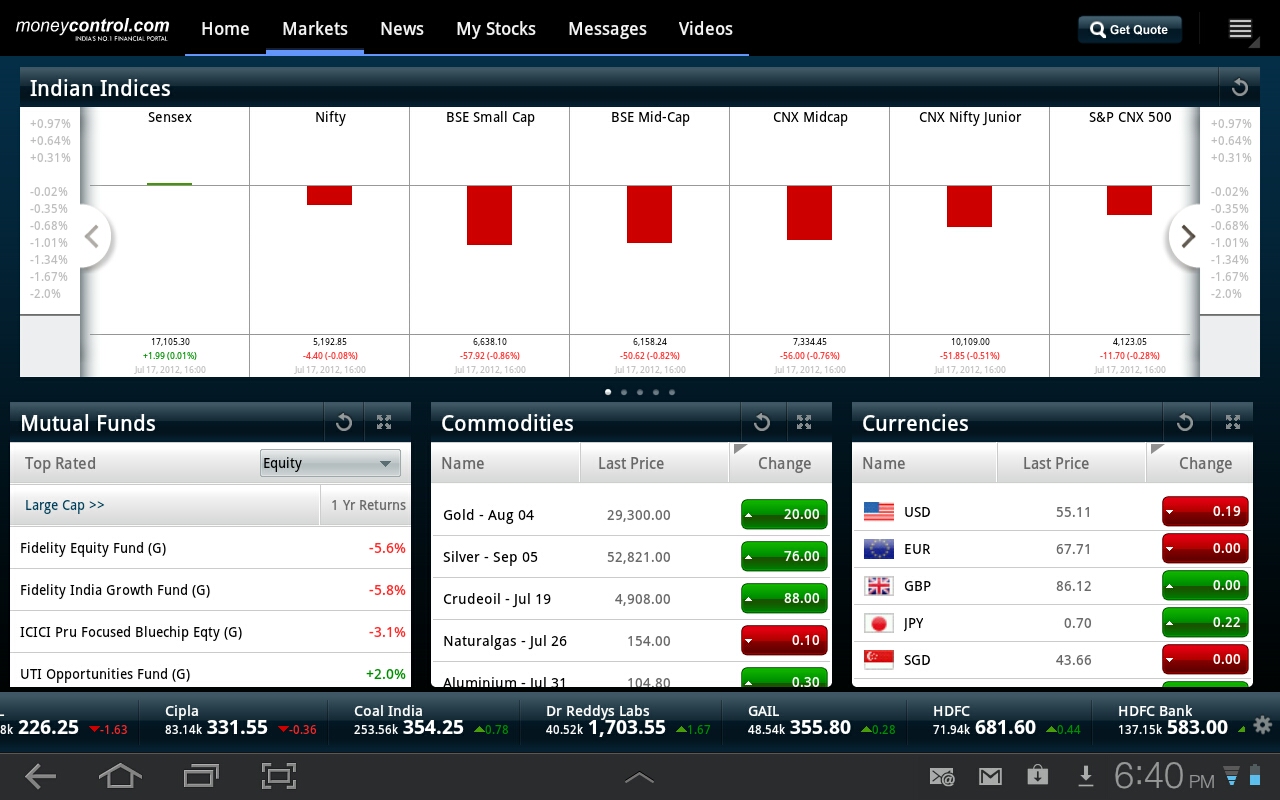Open the download arrow notification
Viewport: 1280px width, 800px height.
[x=1086, y=776]
